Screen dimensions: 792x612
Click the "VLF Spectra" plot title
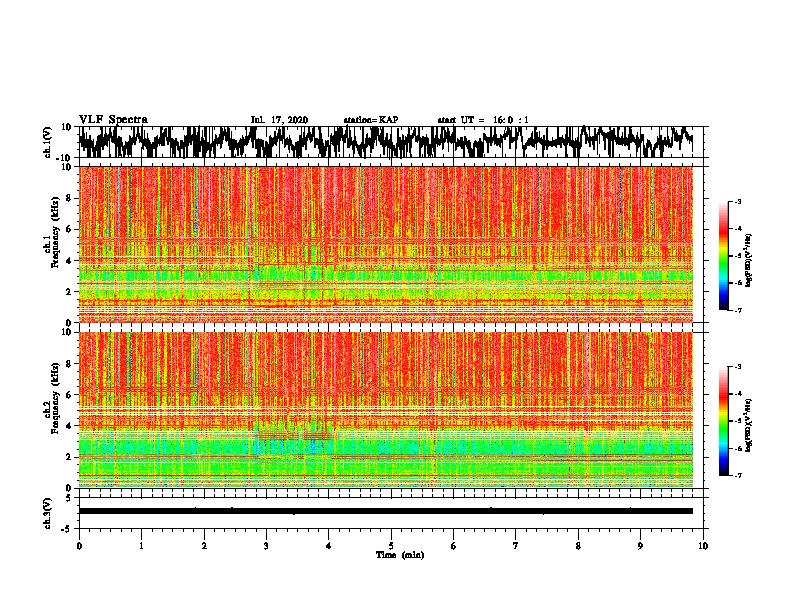pyautogui.click(x=113, y=119)
